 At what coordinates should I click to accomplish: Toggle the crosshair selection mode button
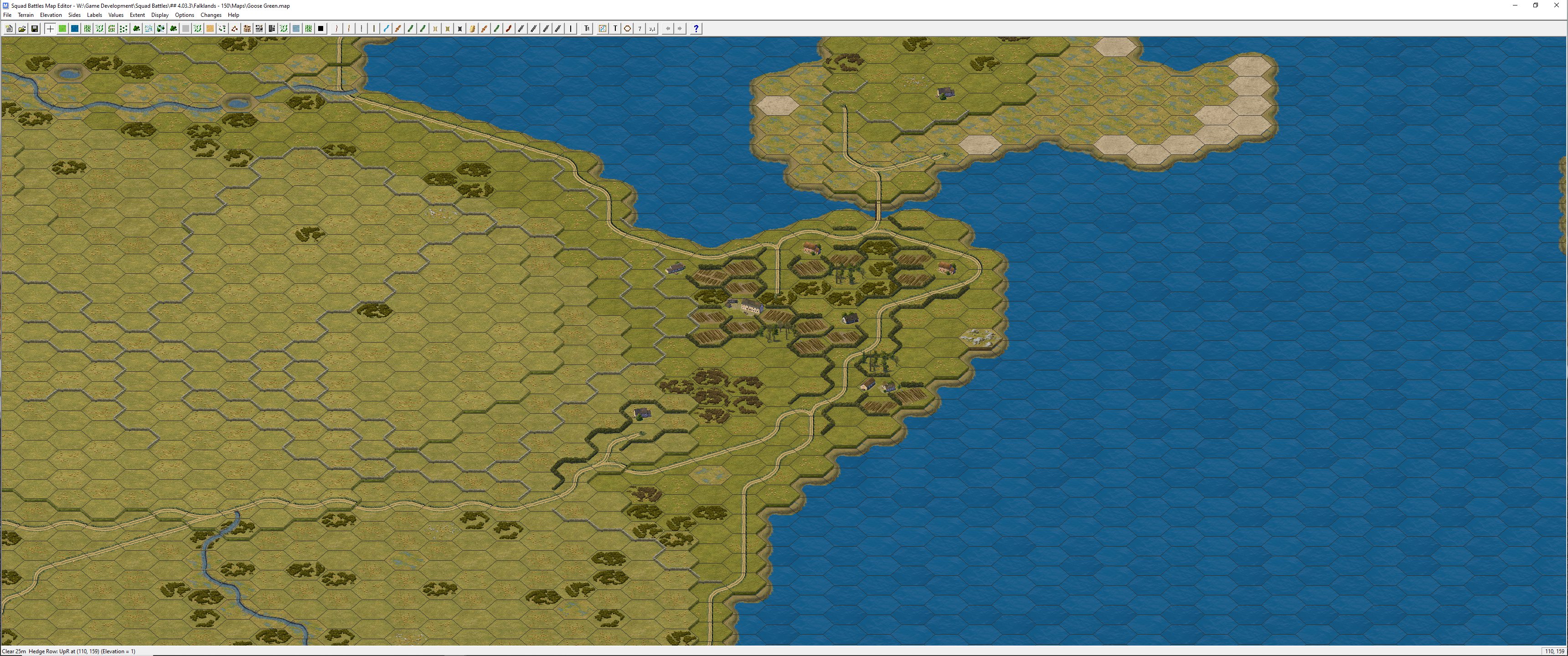(x=50, y=29)
